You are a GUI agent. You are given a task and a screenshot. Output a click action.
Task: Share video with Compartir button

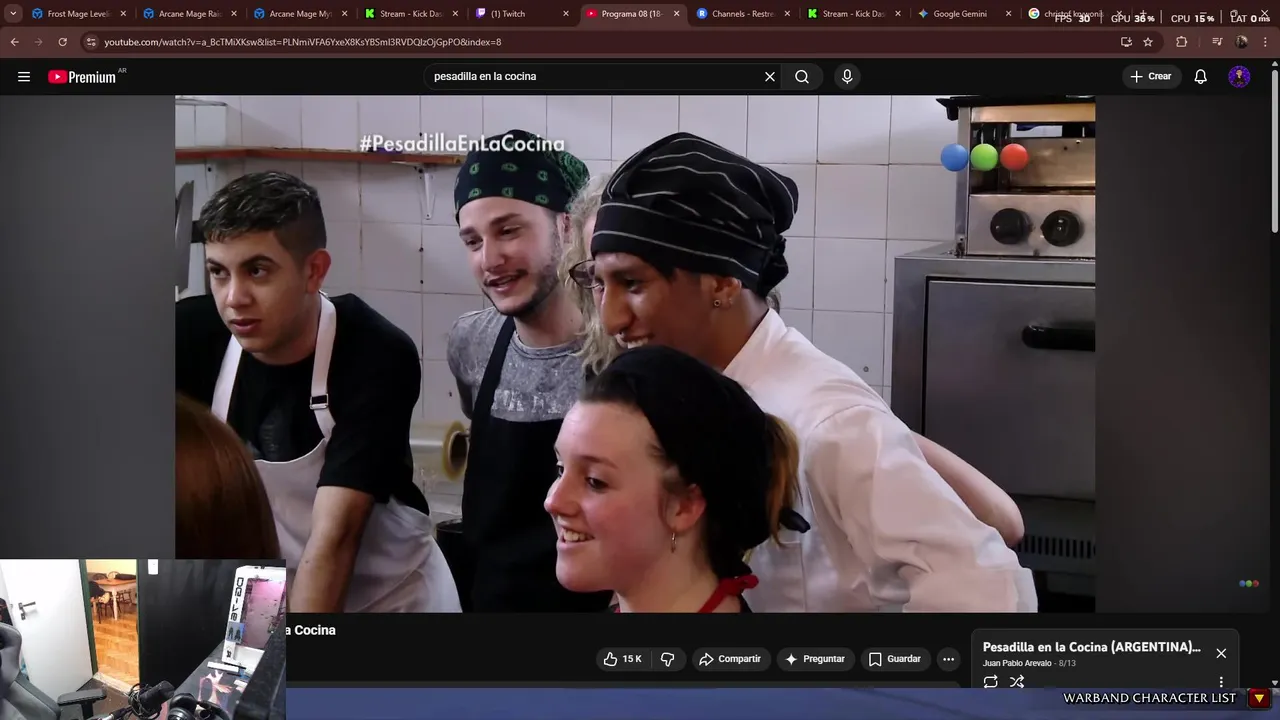pyautogui.click(x=730, y=659)
